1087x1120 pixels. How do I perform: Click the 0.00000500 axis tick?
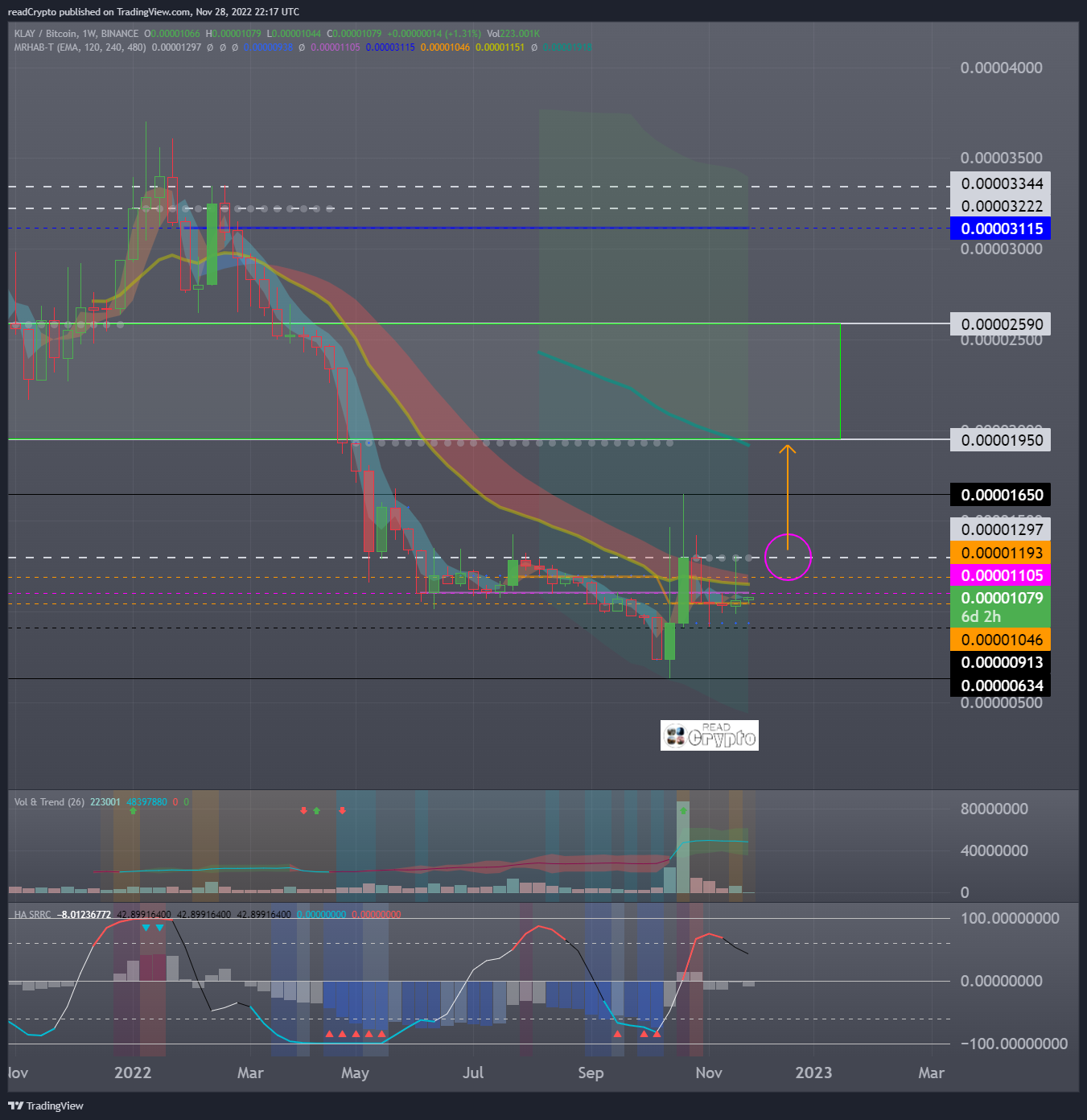point(1001,702)
